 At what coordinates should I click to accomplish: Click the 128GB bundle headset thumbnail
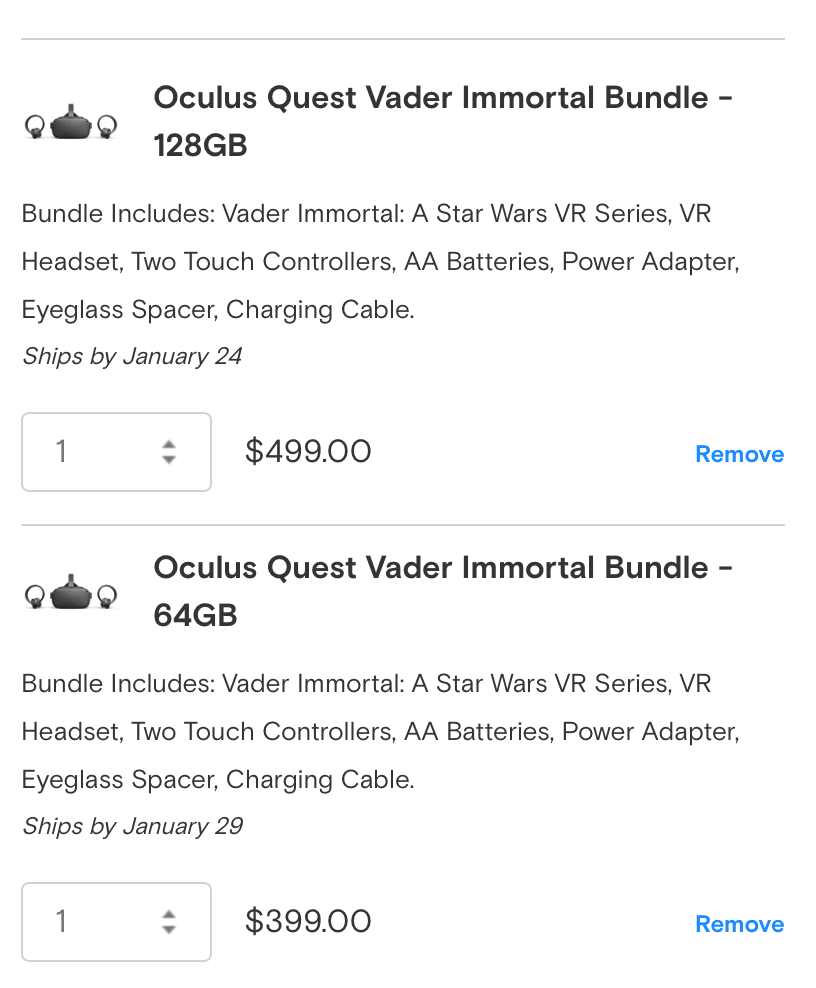pos(71,125)
